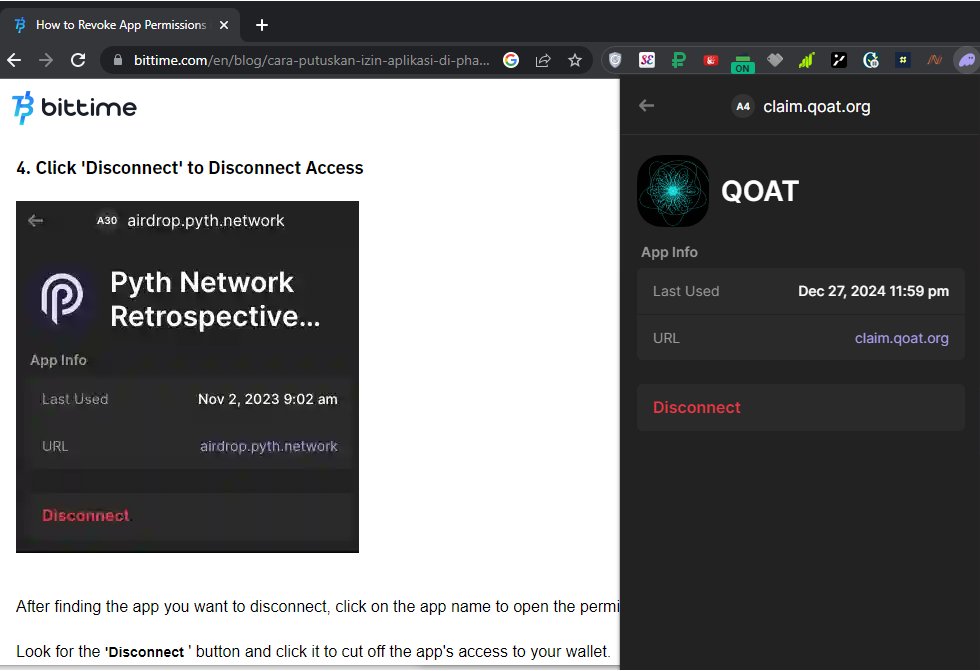Screen dimensions: 980x671
Task: Click the 'After finding the app' paragraph
Action: click(x=318, y=606)
